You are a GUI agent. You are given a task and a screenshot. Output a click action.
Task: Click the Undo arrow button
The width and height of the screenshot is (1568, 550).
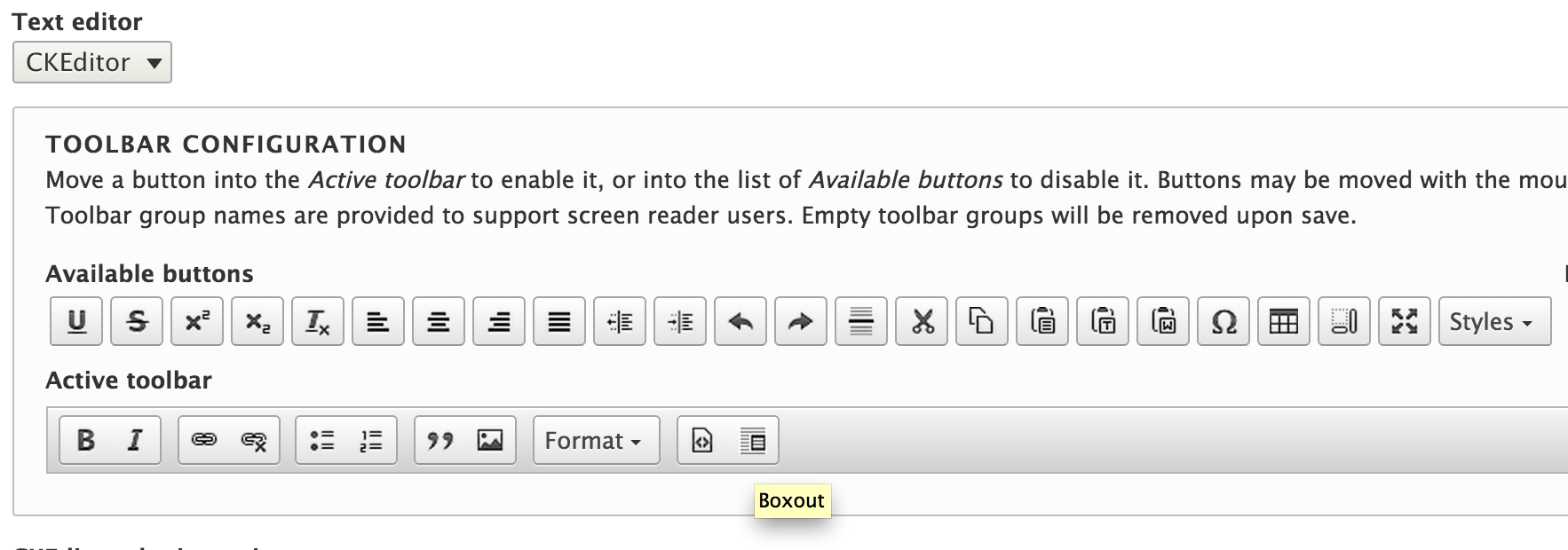pyautogui.click(x=740, y=321)
